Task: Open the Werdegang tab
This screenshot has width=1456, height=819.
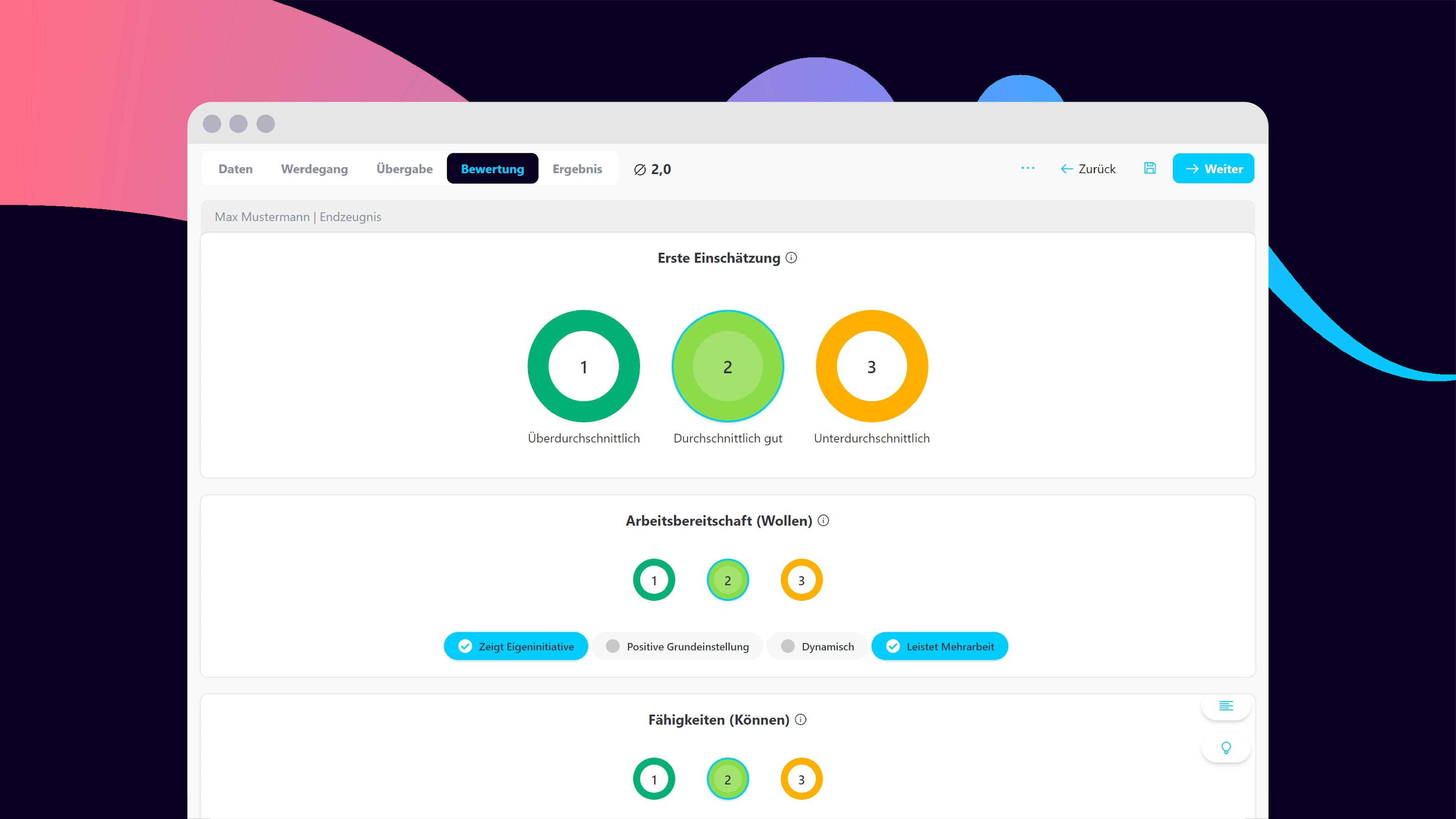Action: (314, 169)
